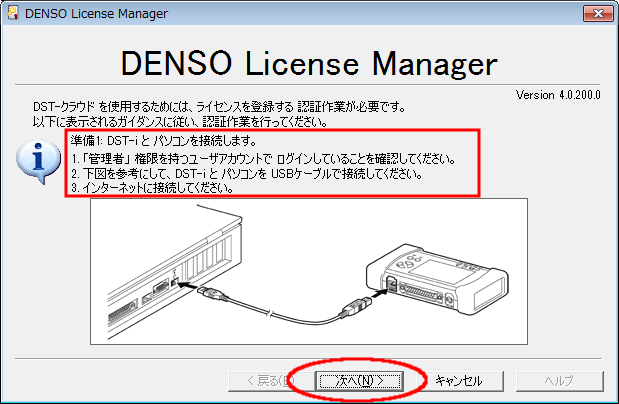Click the title bar application icon
Viewport: 619px width, 404px height.
tap(13, 13)
